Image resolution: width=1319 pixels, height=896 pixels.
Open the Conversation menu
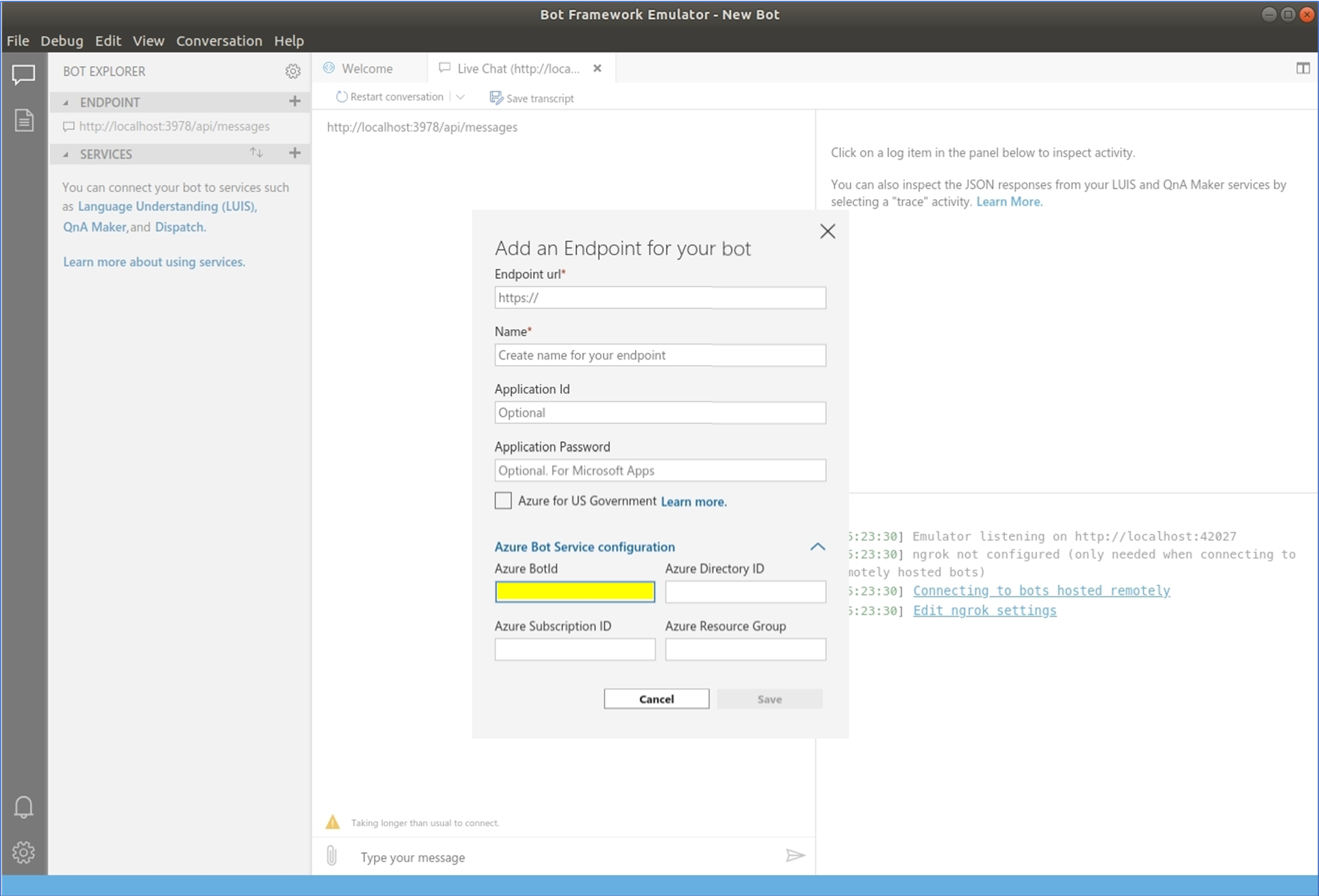point(219,41)
